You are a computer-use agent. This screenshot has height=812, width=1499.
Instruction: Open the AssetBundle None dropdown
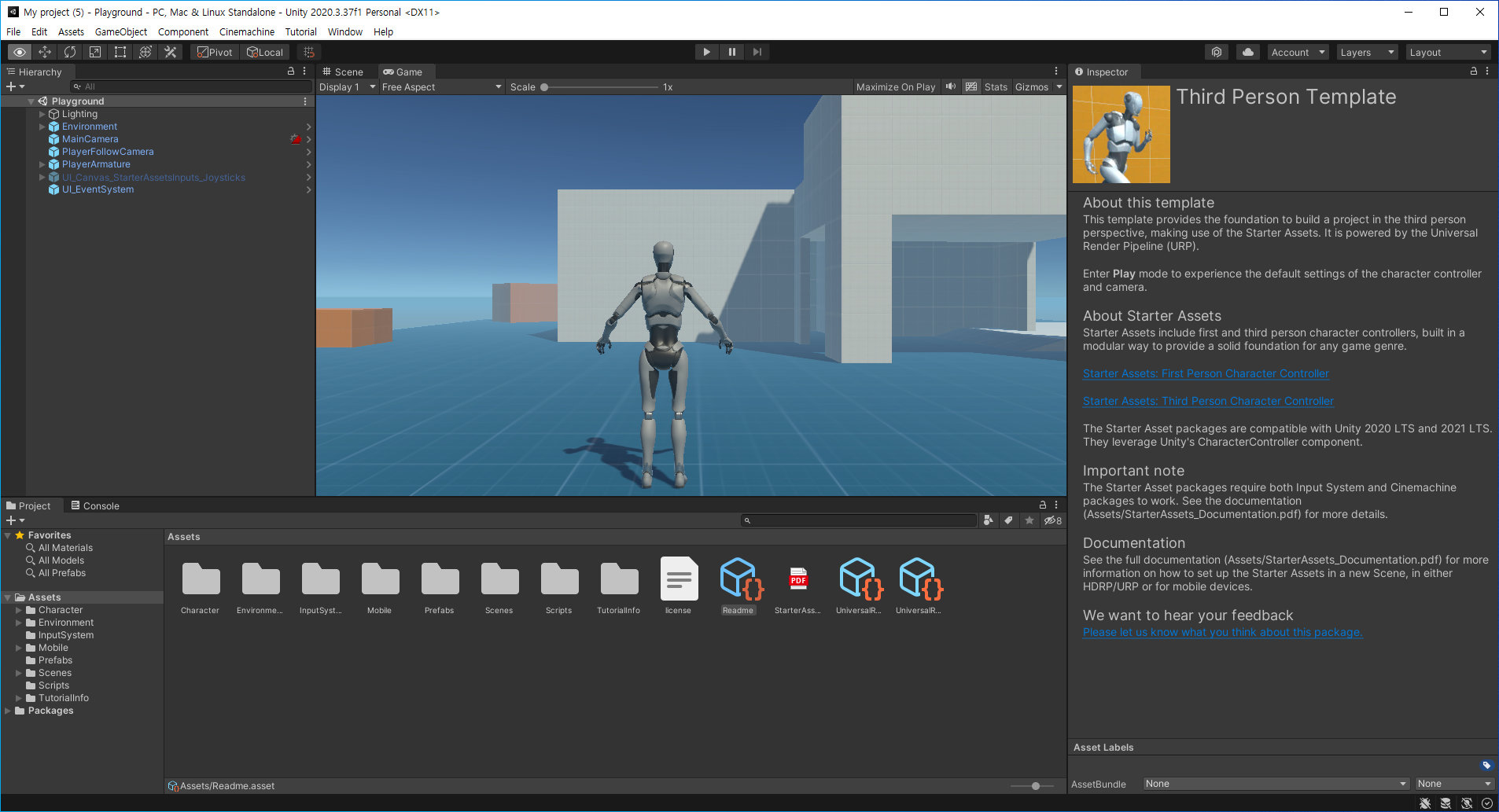coord(1276,784)
